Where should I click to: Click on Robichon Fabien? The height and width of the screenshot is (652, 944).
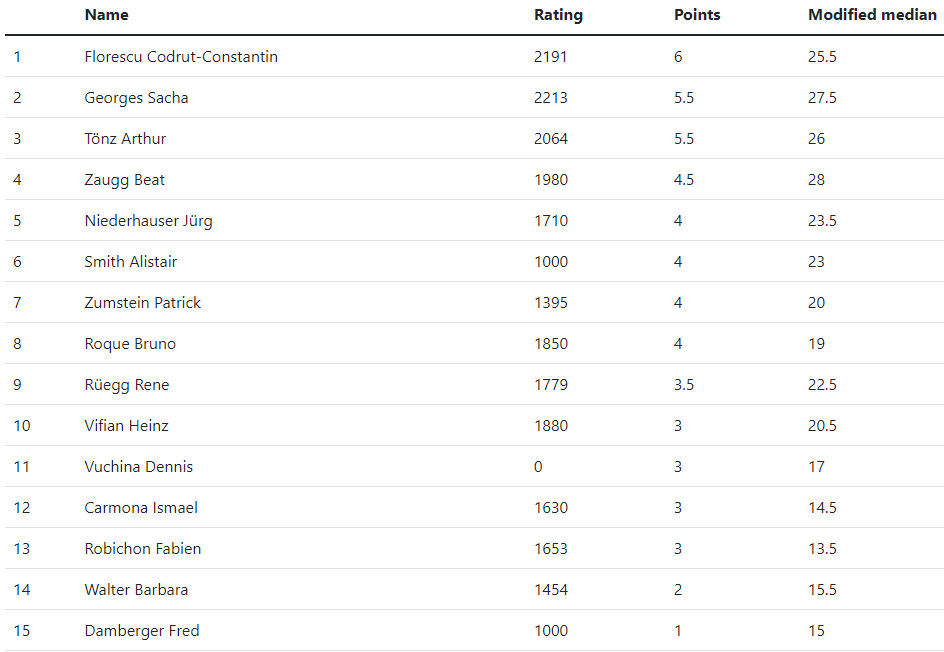(x=143, y=548)
